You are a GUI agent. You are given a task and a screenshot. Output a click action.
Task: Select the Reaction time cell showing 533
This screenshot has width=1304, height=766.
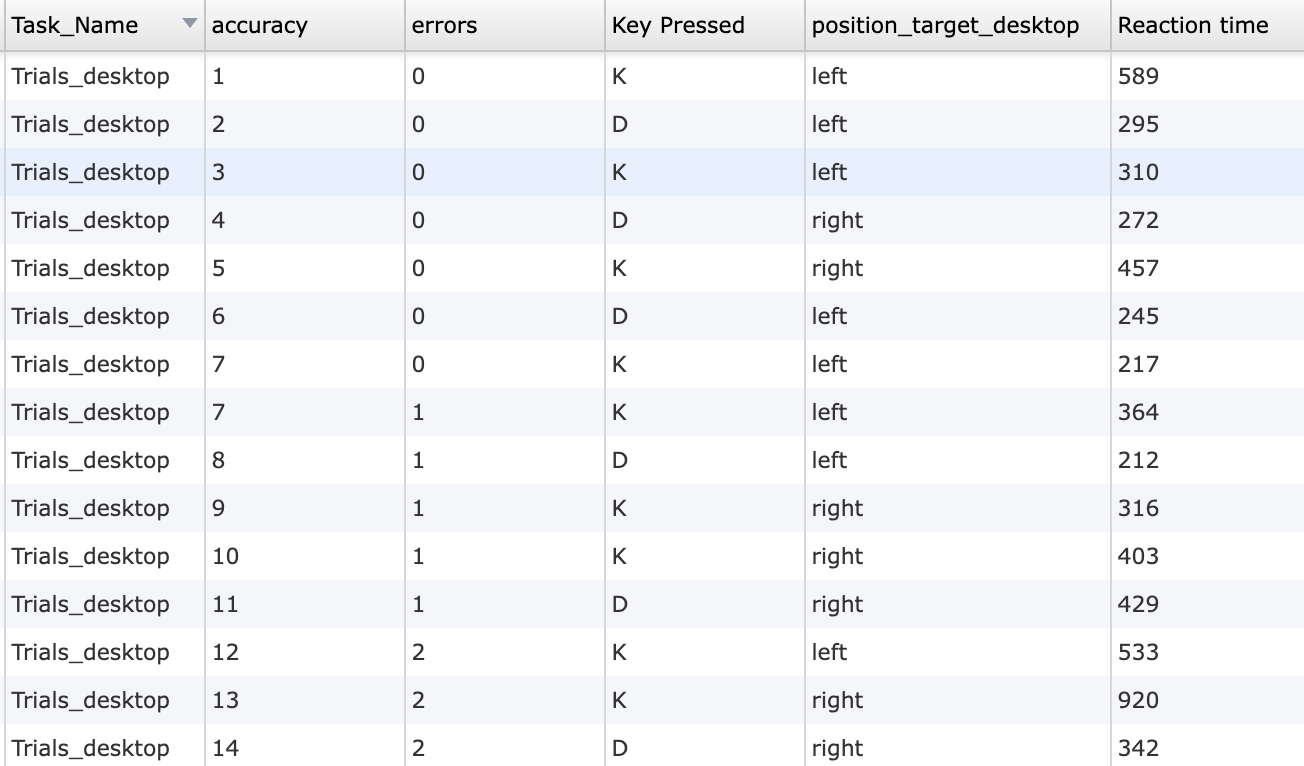coord(1138,652)
